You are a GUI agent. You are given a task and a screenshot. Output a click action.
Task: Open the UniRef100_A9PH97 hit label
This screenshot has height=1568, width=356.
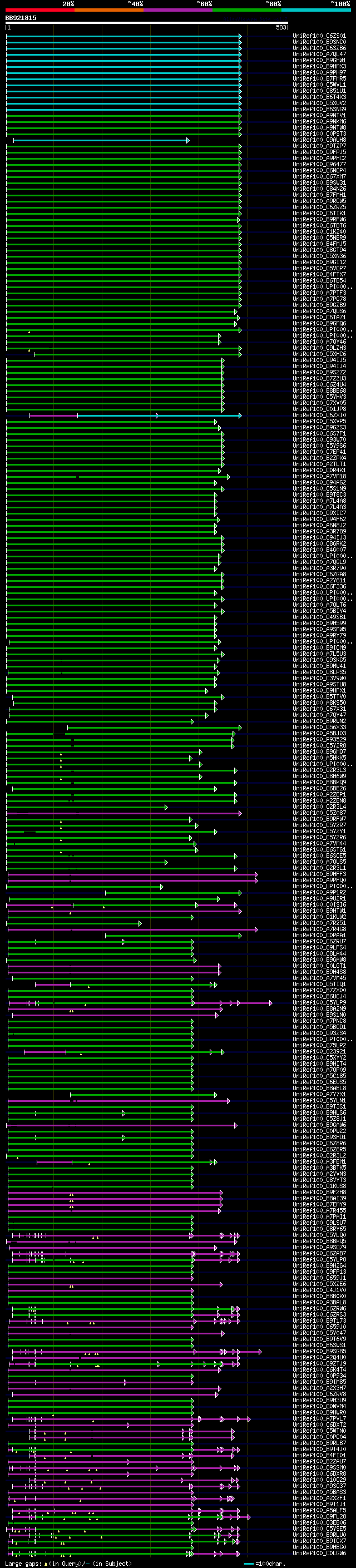tap(319, 72)
